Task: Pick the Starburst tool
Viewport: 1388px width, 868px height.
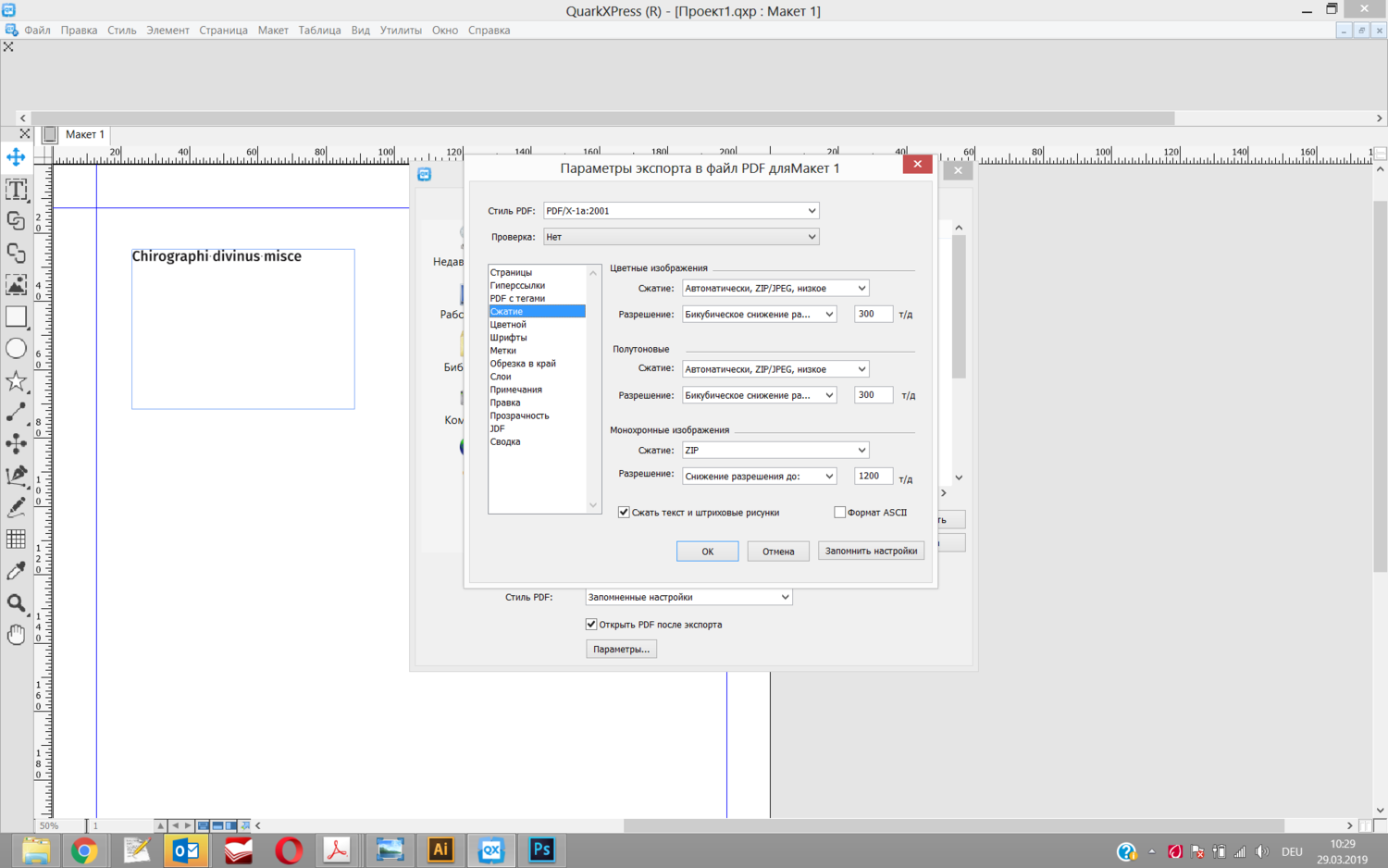Action: click(16, 381)
